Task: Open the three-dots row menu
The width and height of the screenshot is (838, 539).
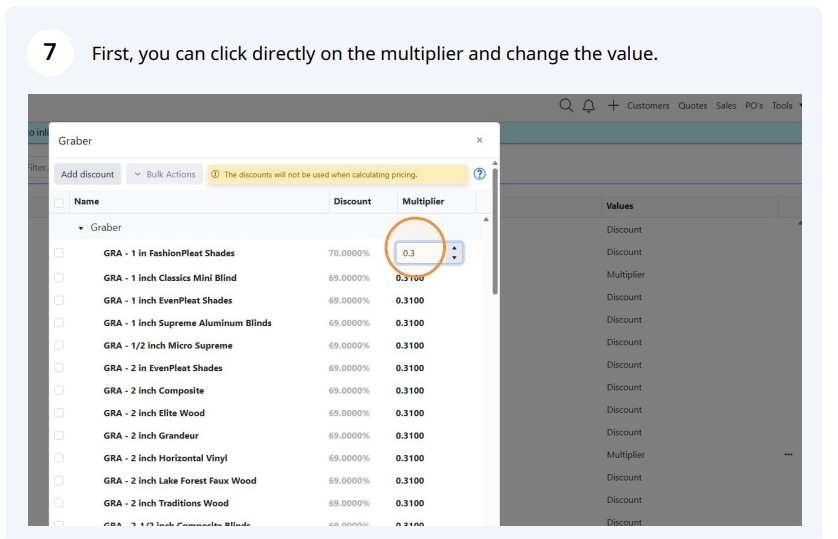Action: click(x=788, y=455)
